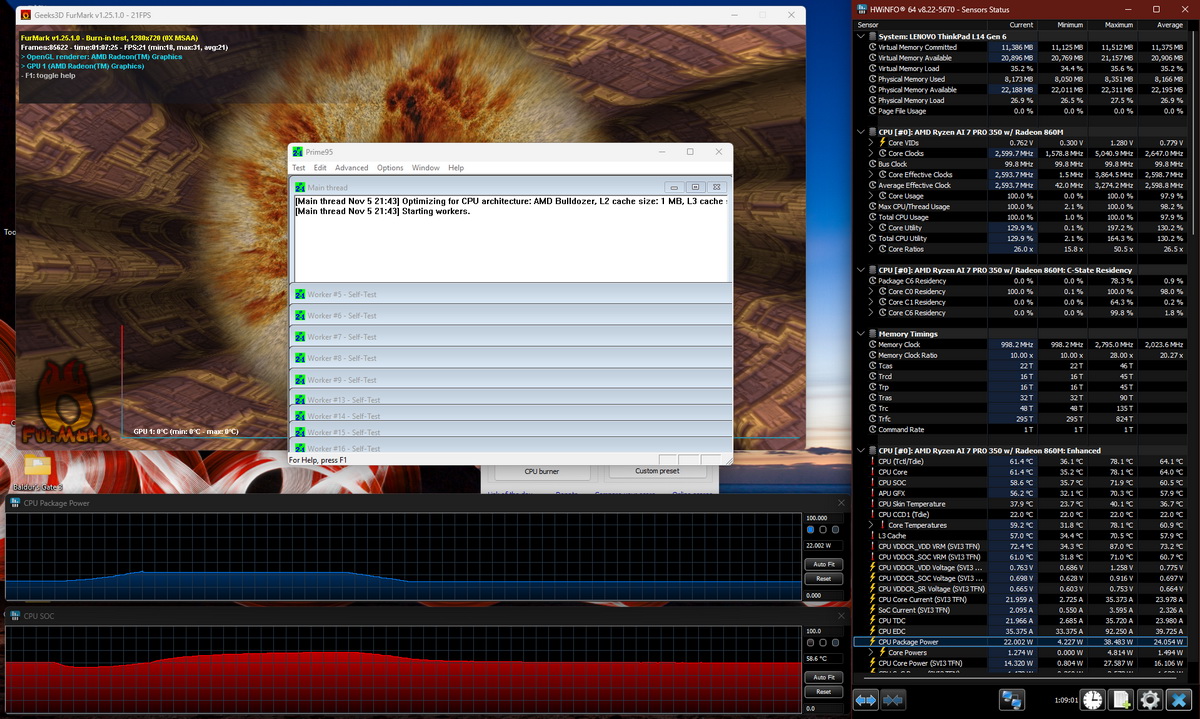Select the first graph style option in CPU SOC graph
The image size is (1200, 719).
point(810,645)
